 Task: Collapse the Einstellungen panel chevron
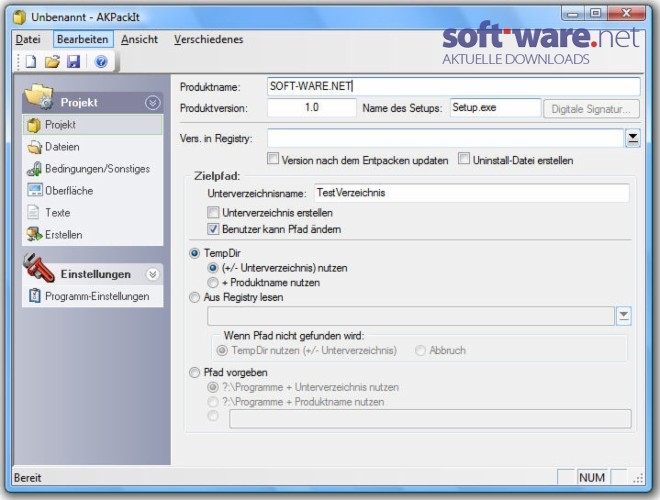[152, 274]
